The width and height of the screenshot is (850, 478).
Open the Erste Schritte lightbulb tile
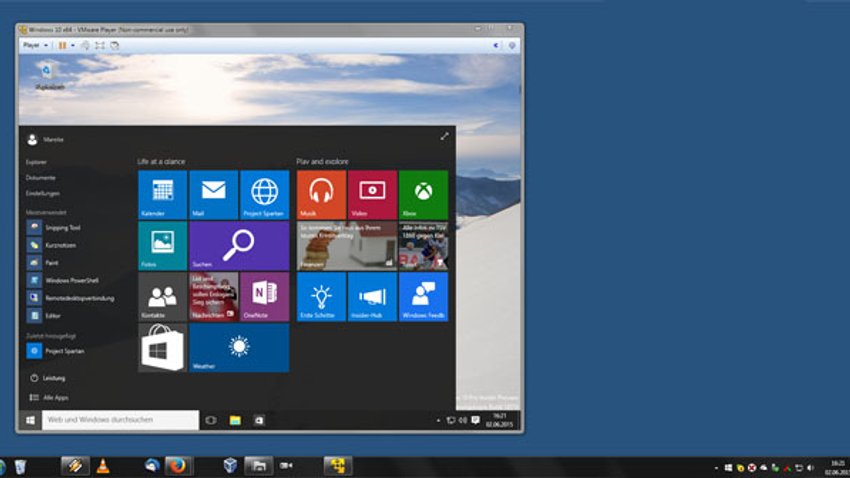(x=321, y=297)
